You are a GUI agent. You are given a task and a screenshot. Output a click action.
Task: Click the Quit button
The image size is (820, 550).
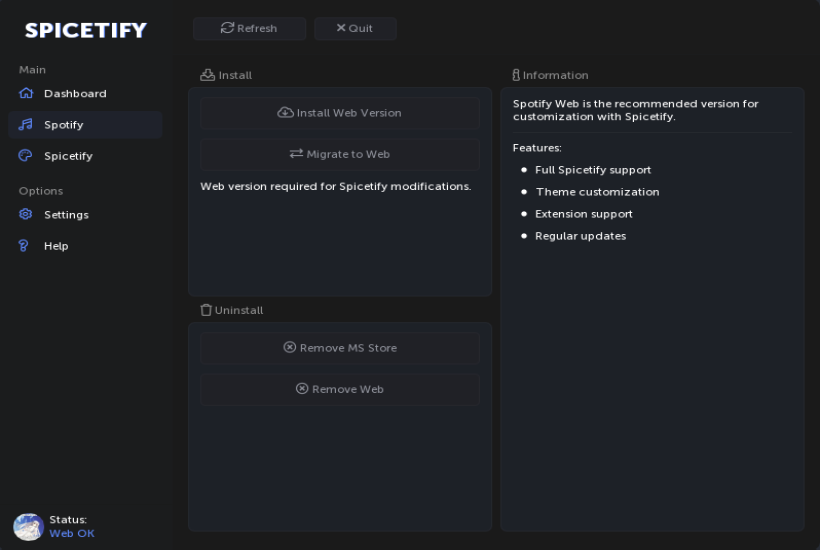pos(355,28)
